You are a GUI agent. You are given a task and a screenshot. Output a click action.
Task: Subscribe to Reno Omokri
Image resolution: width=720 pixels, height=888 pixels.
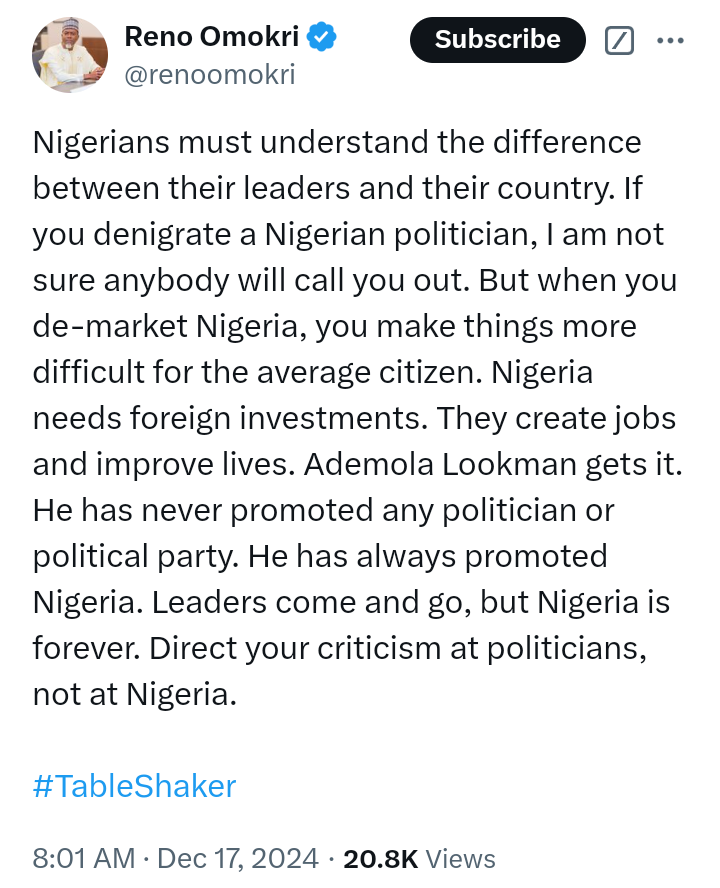[497, 40]
